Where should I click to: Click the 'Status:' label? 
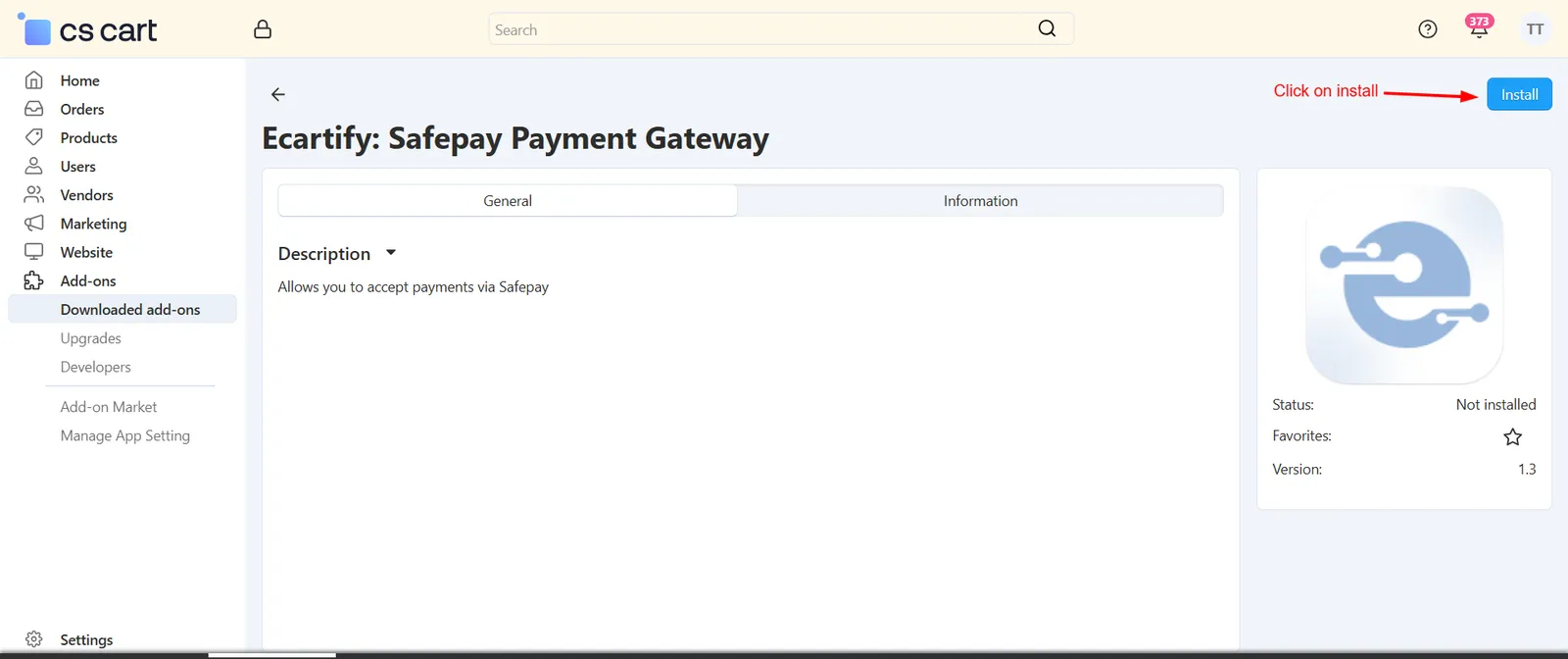tap(1293, 404)
